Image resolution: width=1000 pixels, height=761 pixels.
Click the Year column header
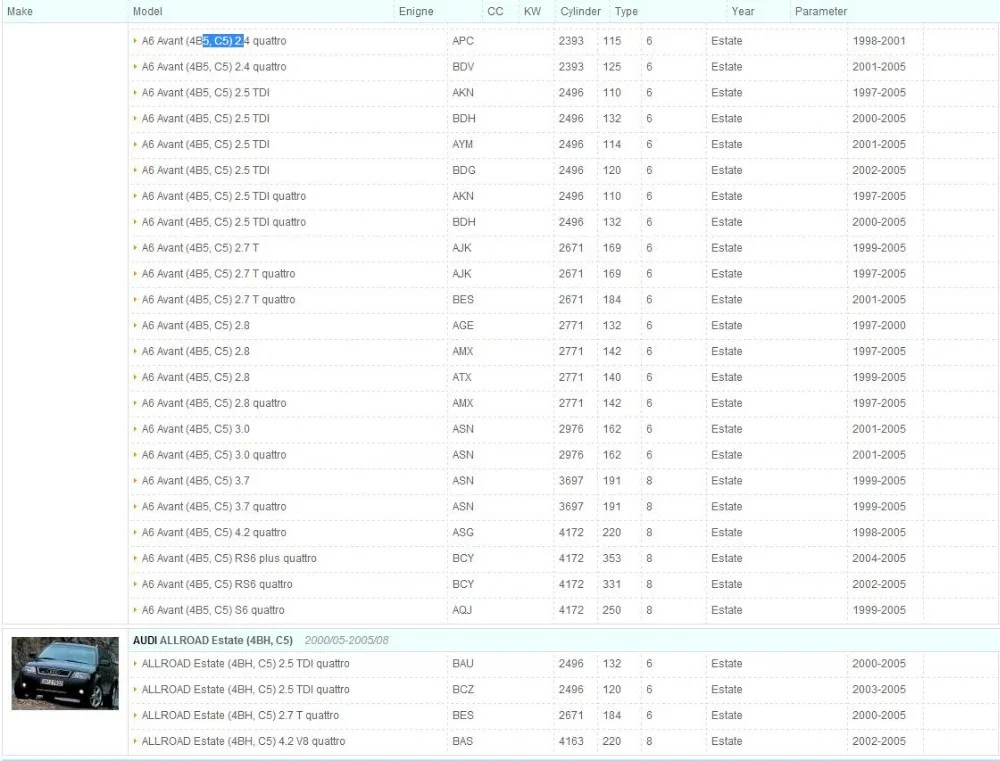click(742, 11)
